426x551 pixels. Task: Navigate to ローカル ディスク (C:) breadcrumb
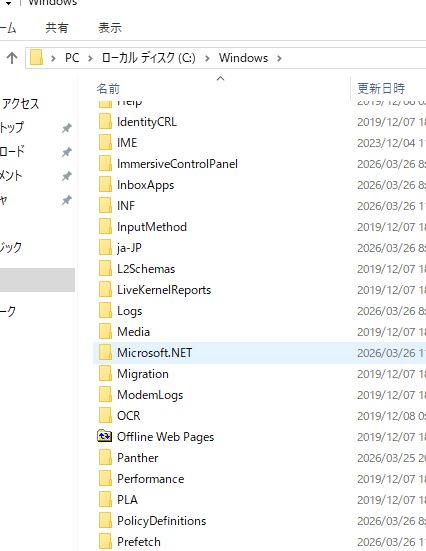click(x=149, y=58)
